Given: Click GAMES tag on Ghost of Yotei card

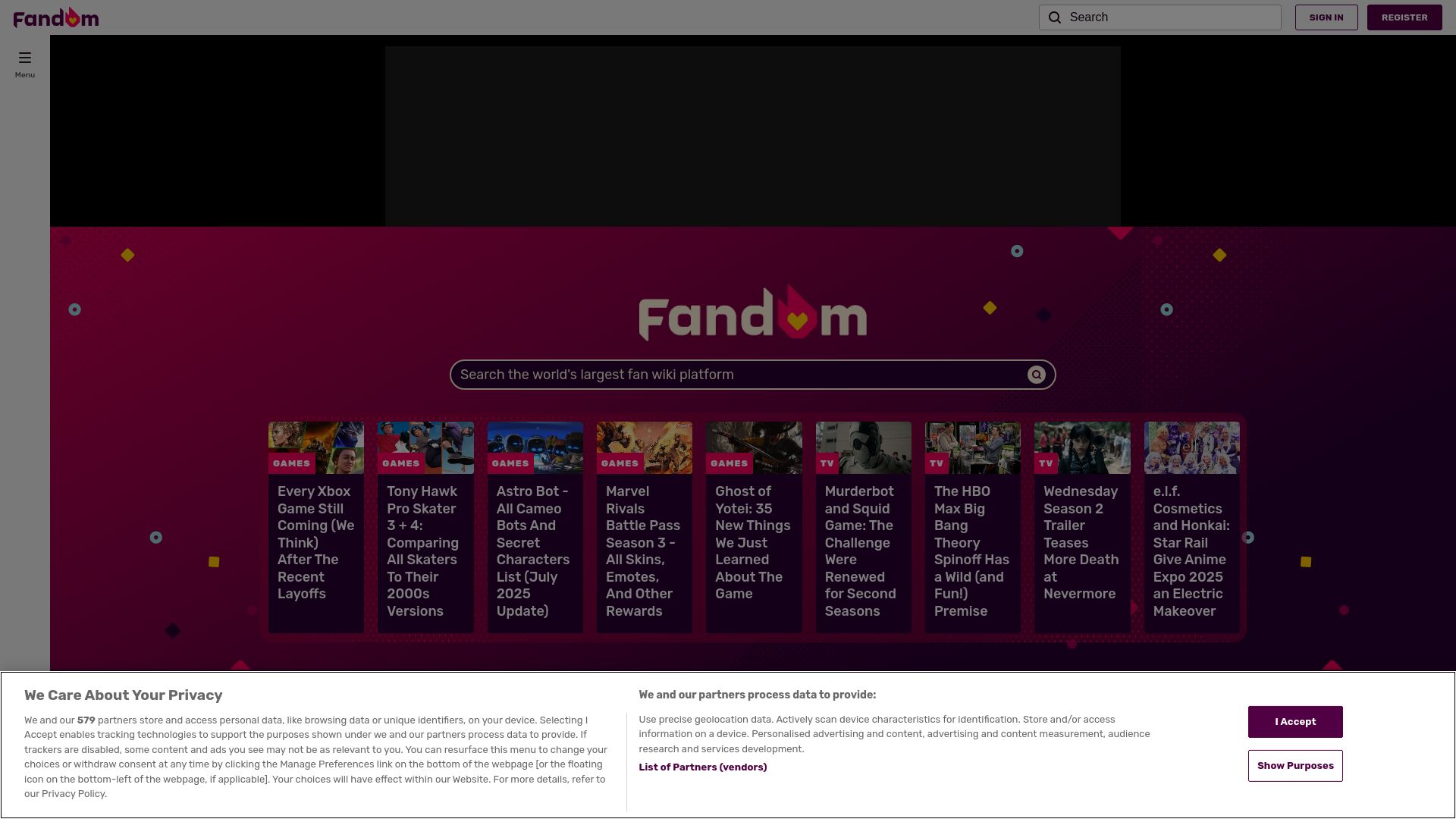Looking at the screenshot, I should coord(730,463).
